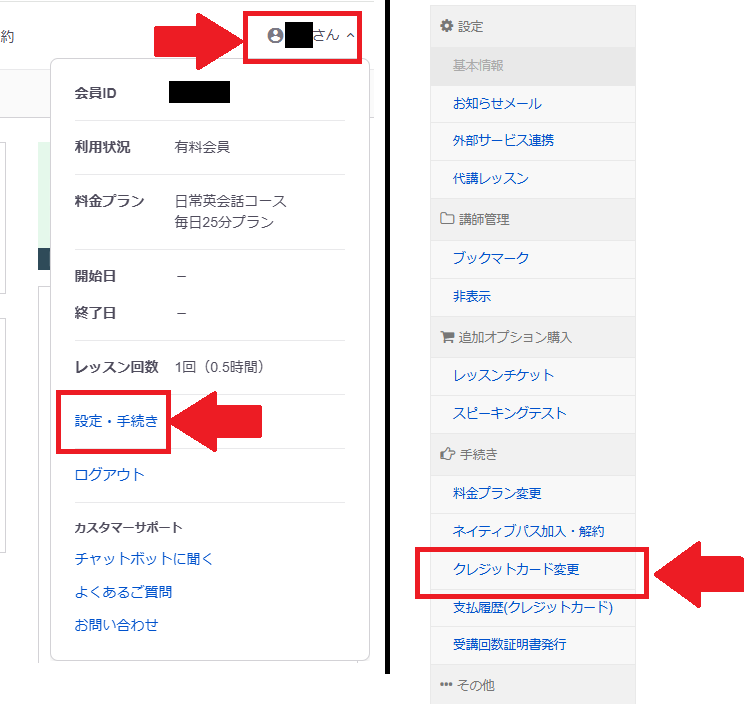Select 基本情報 in settings menu
This screenshot has width=756, height=704.
[478, 65]
